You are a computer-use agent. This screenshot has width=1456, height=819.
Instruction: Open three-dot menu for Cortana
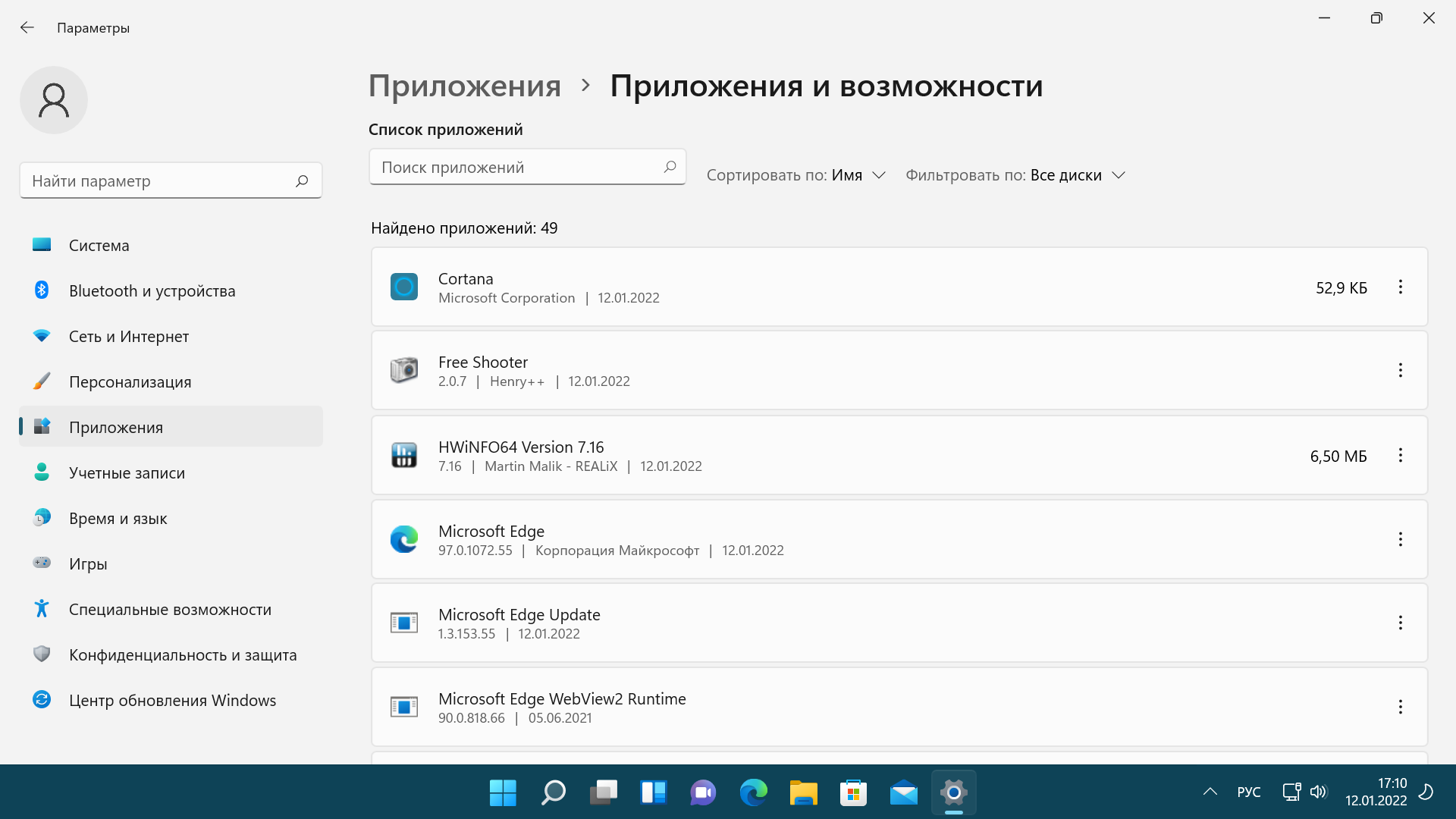coord(1400,287)
